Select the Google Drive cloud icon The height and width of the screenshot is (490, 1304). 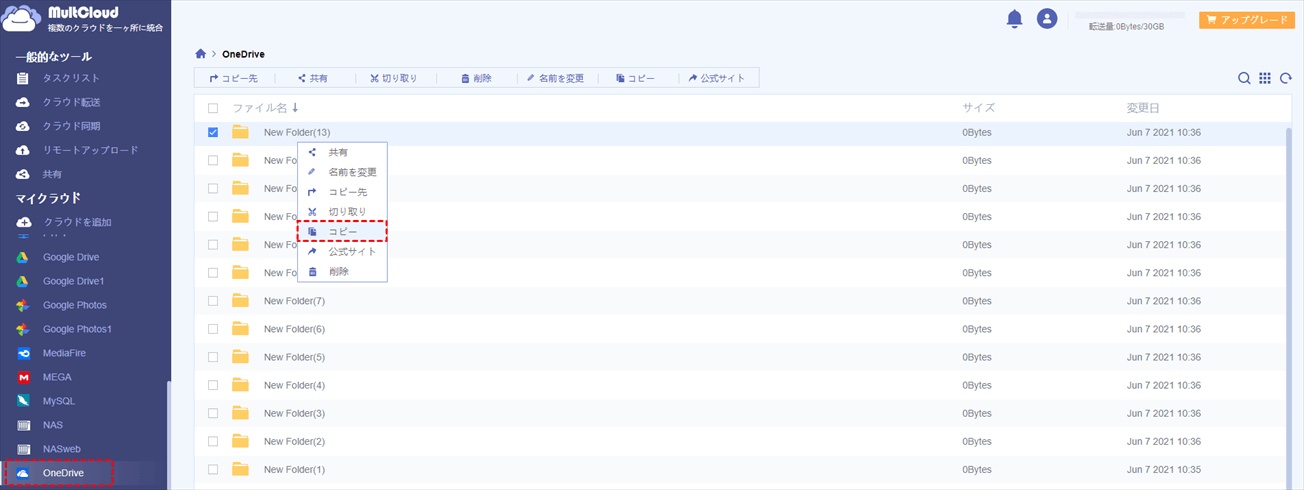click(23, 257)
